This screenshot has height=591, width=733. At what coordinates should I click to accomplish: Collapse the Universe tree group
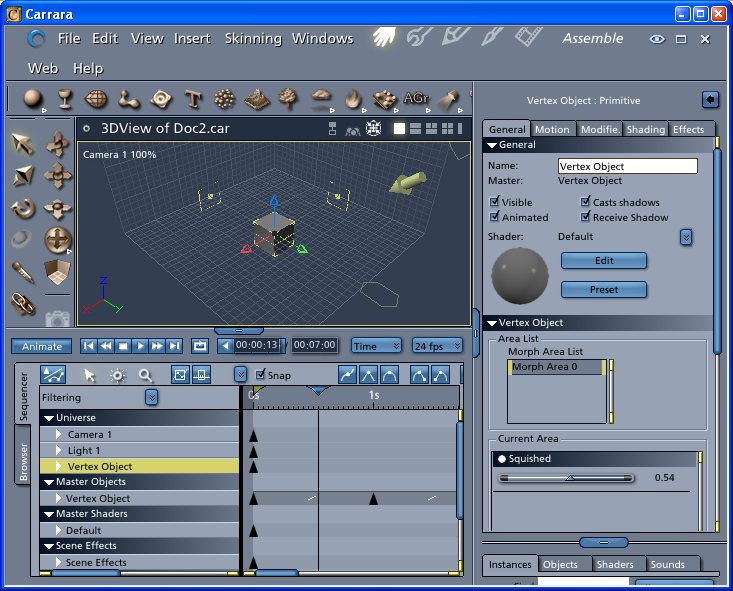coord(49,418)
